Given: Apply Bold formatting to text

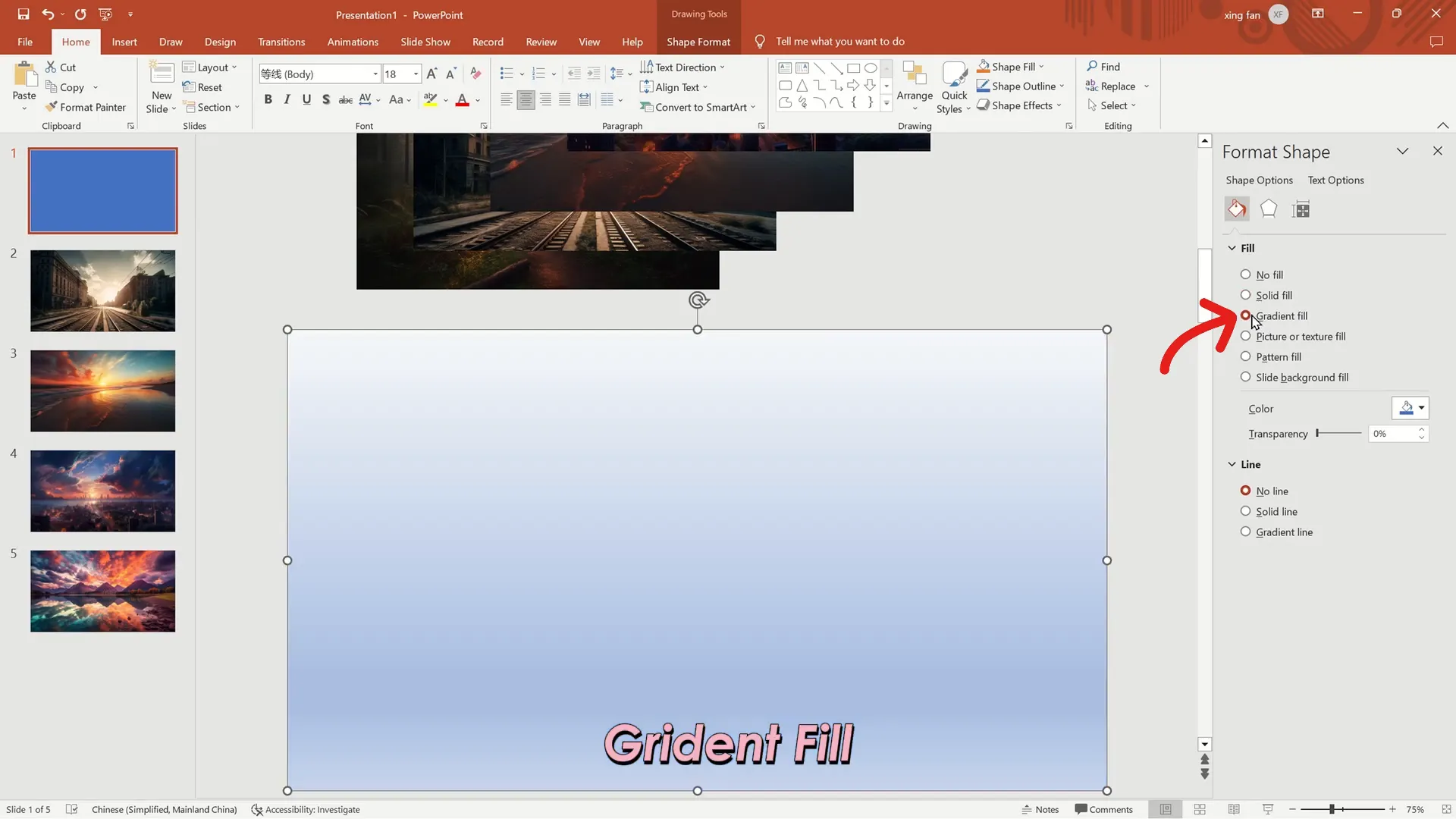Looking at the screenshot, I should click(268, 99).
